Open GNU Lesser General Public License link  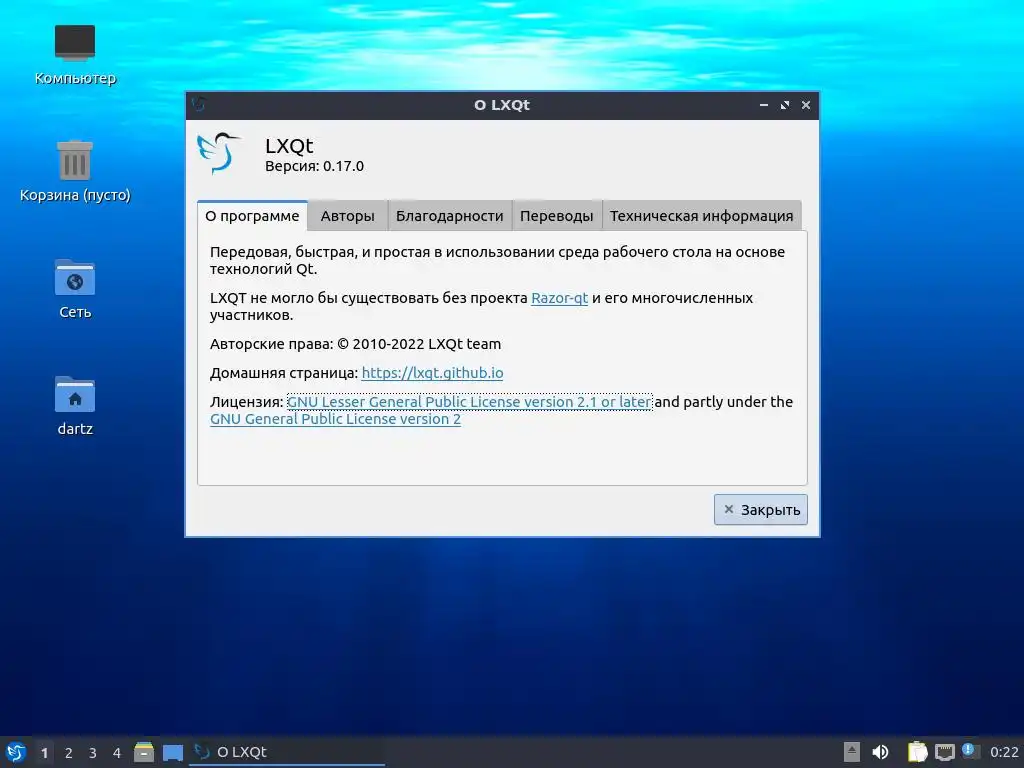coord(470,402)
